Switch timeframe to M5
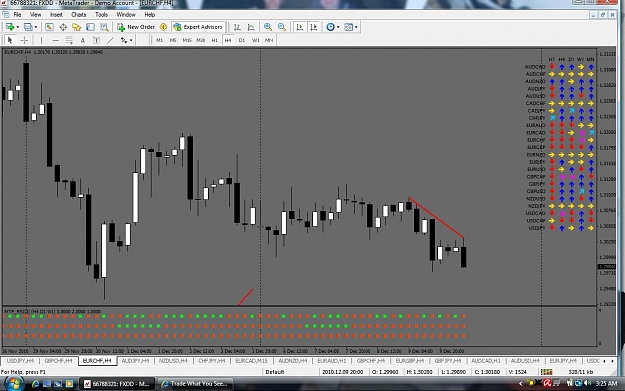This screenshot has width=625, height=391. [173, 40]
